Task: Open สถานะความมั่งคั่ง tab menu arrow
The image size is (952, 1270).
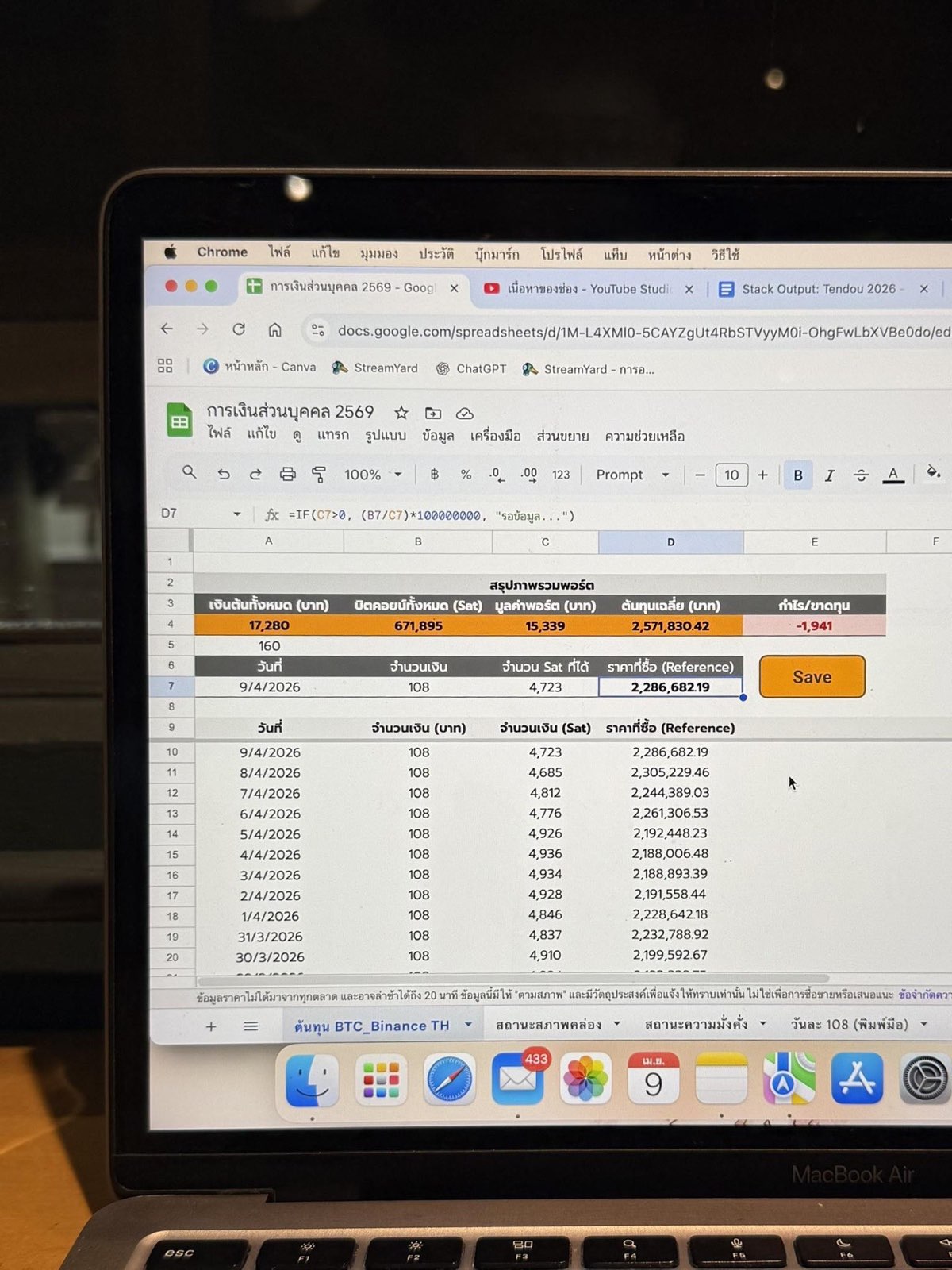Action: 763,1024
